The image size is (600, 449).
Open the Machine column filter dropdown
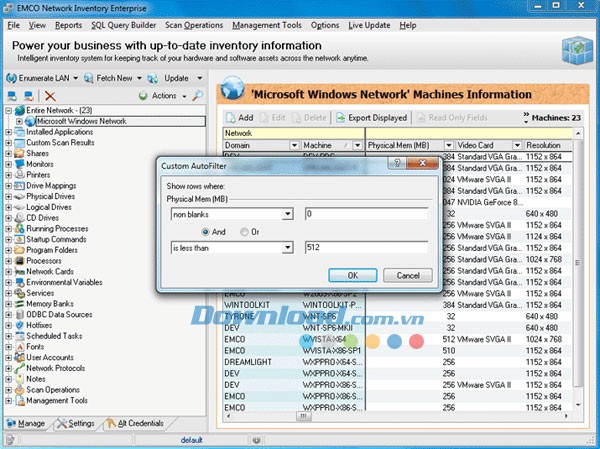coord(357,145)
